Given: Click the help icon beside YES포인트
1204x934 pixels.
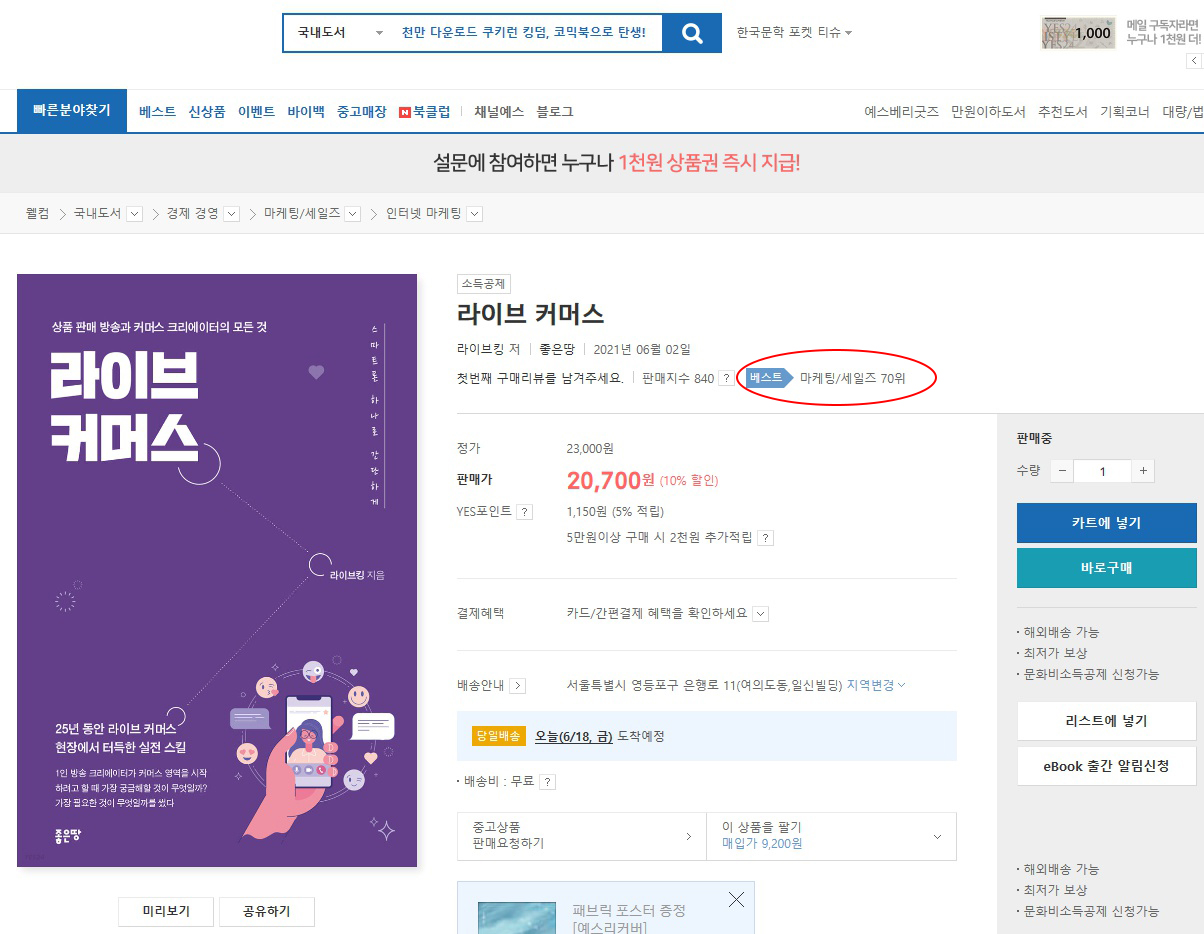Looking at the screenshot, I should (x=525, y=512).
